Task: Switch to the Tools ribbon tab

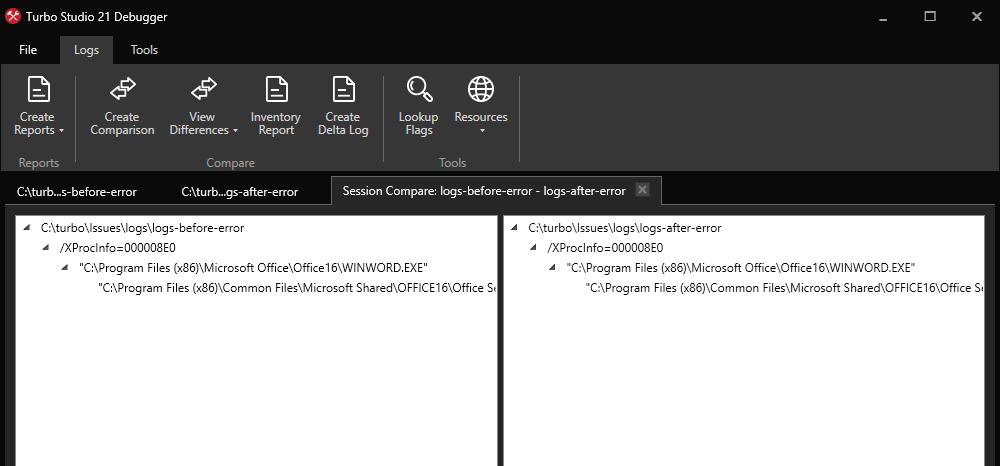Action: [x=144, y=50]
